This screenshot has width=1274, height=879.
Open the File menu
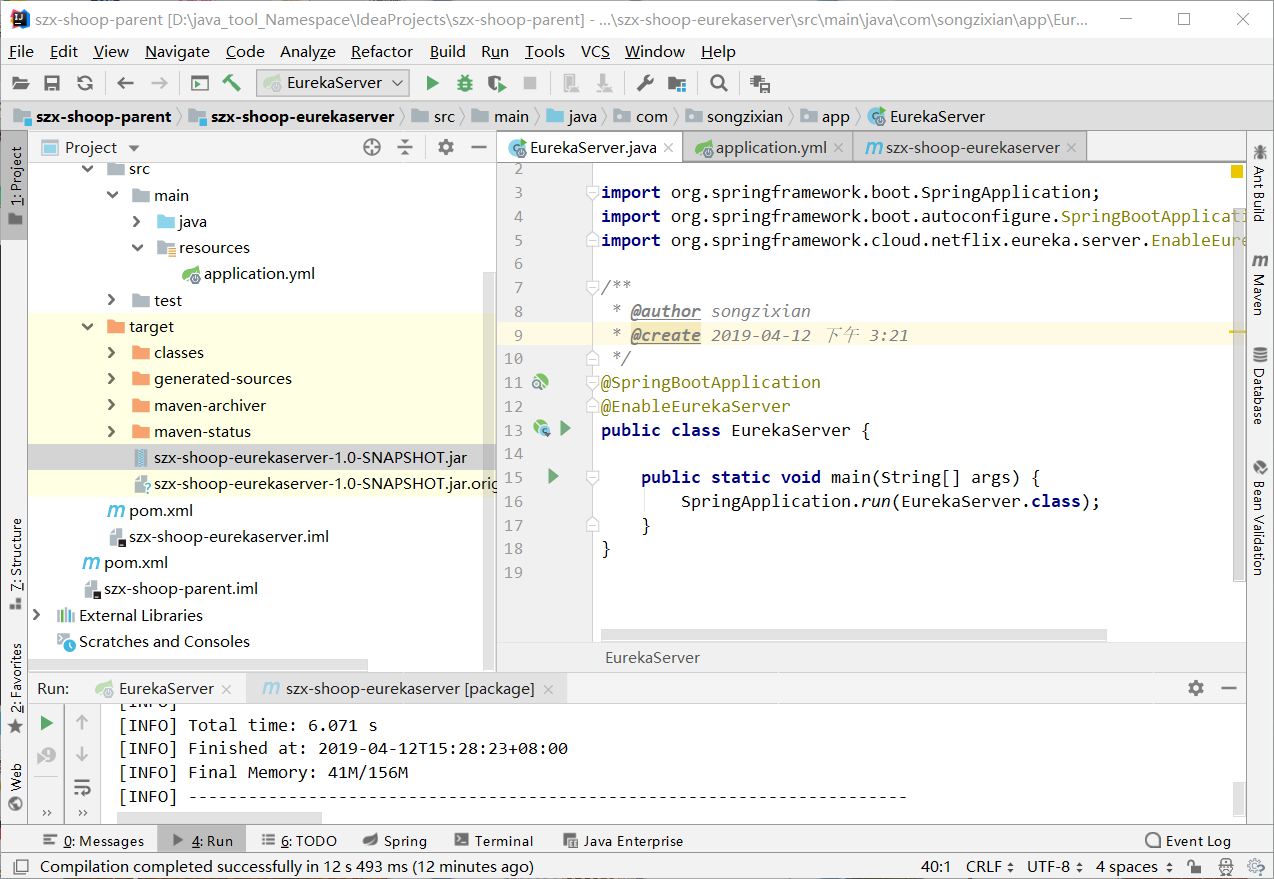click(x=21, y=51)
